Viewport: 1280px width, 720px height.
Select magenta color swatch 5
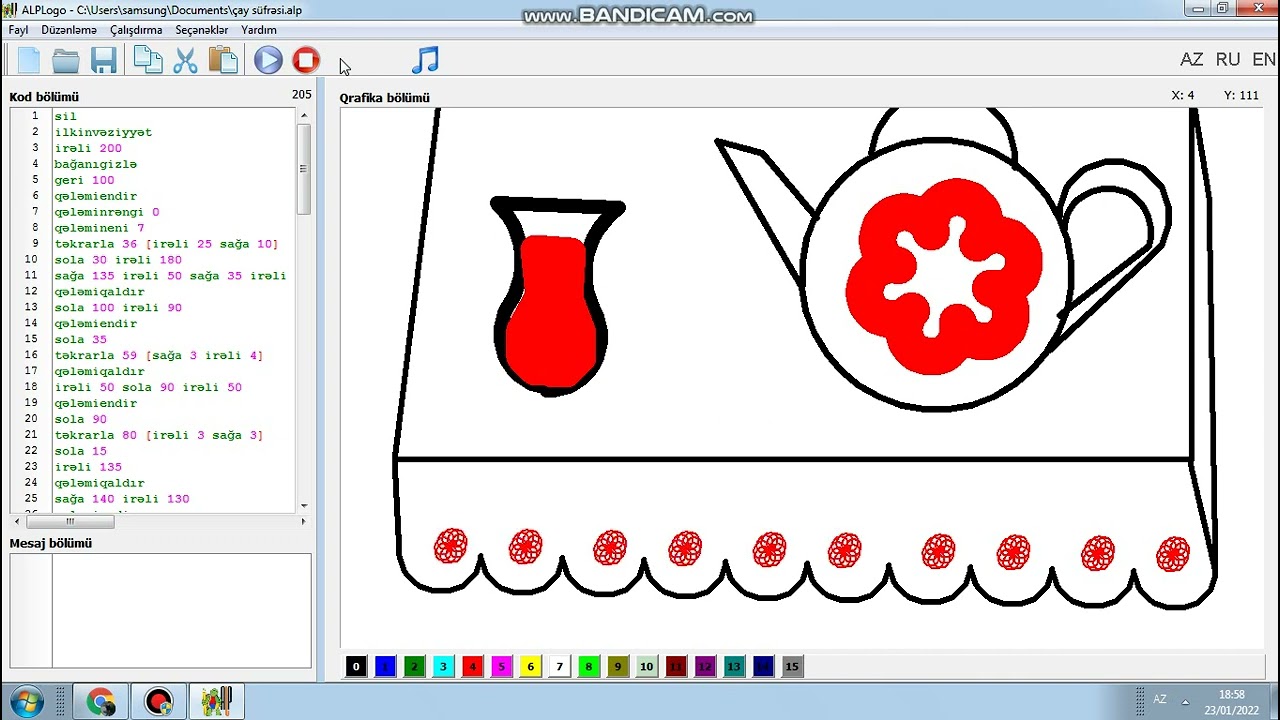click(501, 666)
